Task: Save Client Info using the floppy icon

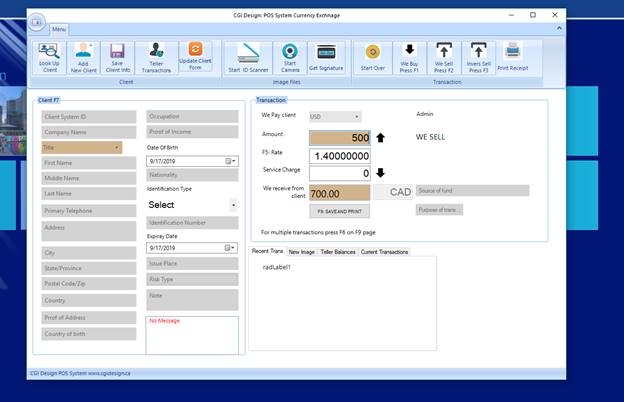Action: pos(118,57)
